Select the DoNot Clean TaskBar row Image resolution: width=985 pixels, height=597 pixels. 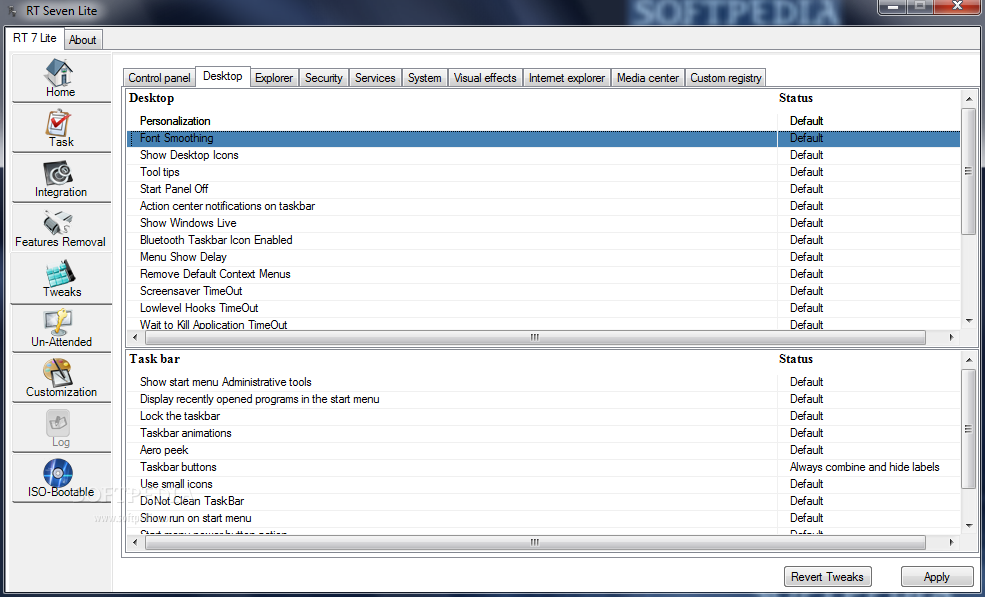[544, 501]
